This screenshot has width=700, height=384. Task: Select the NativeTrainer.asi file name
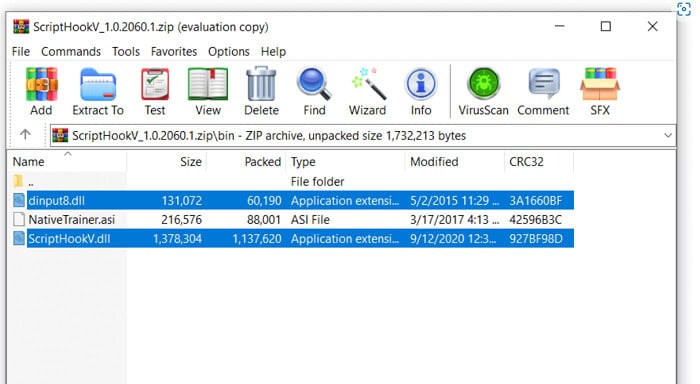point(71,220)
